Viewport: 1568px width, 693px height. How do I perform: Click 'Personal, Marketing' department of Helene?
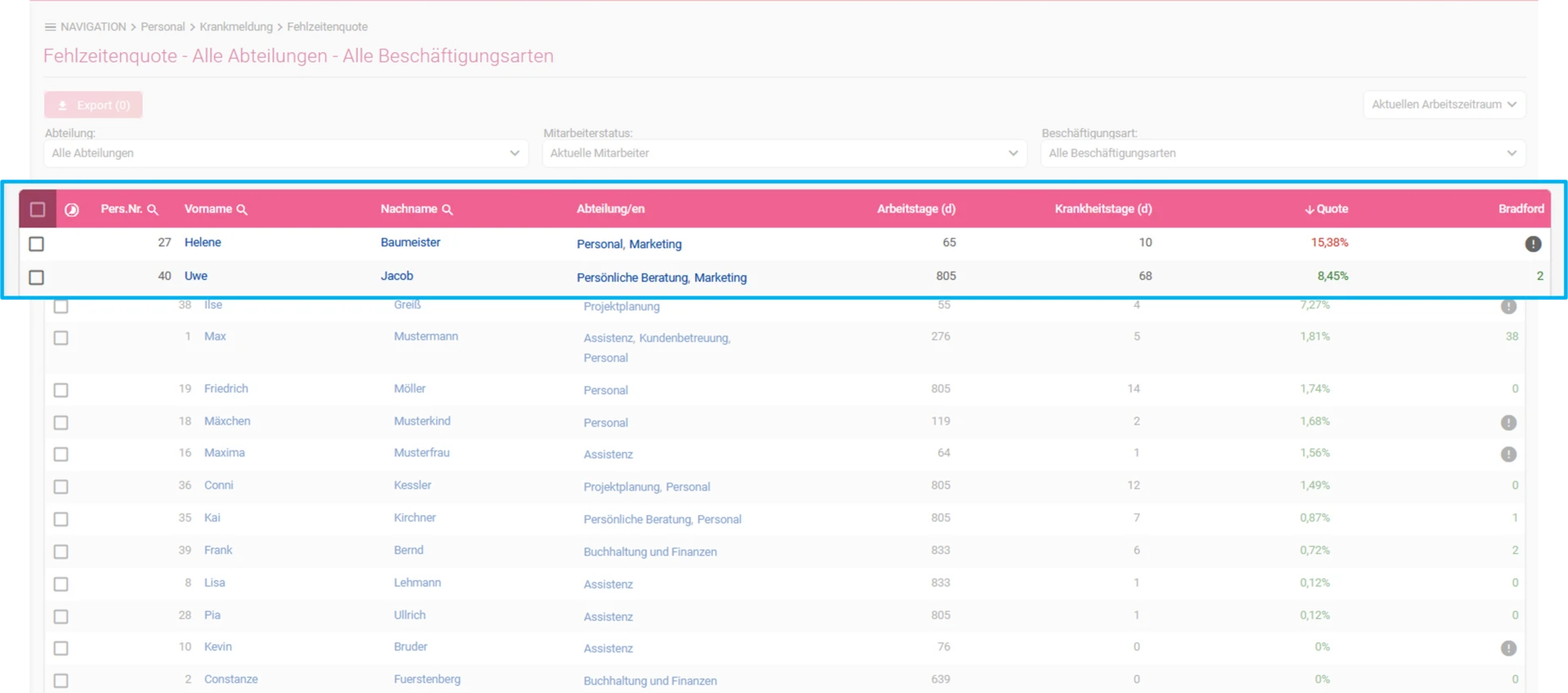point(629,244)
